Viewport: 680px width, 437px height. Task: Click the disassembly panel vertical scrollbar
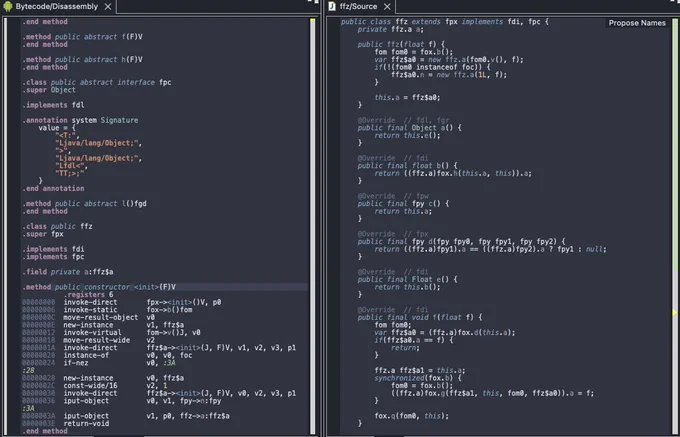[x=313, y=225]
